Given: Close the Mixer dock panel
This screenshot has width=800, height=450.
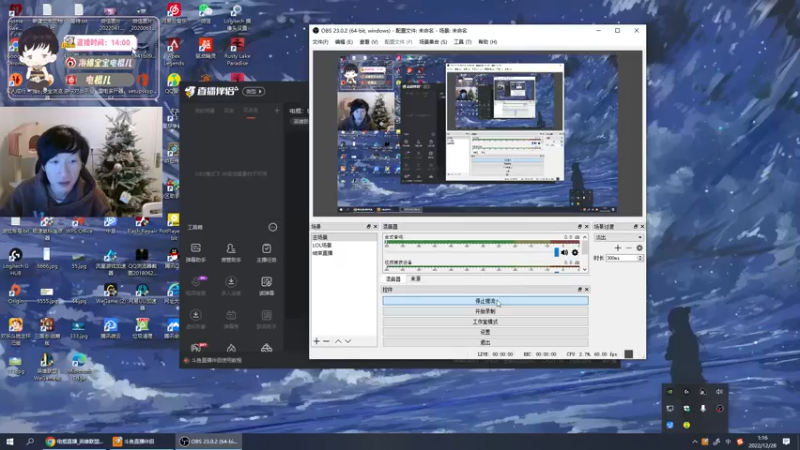Looking at the screenshot, I should [x=586, y=227].
